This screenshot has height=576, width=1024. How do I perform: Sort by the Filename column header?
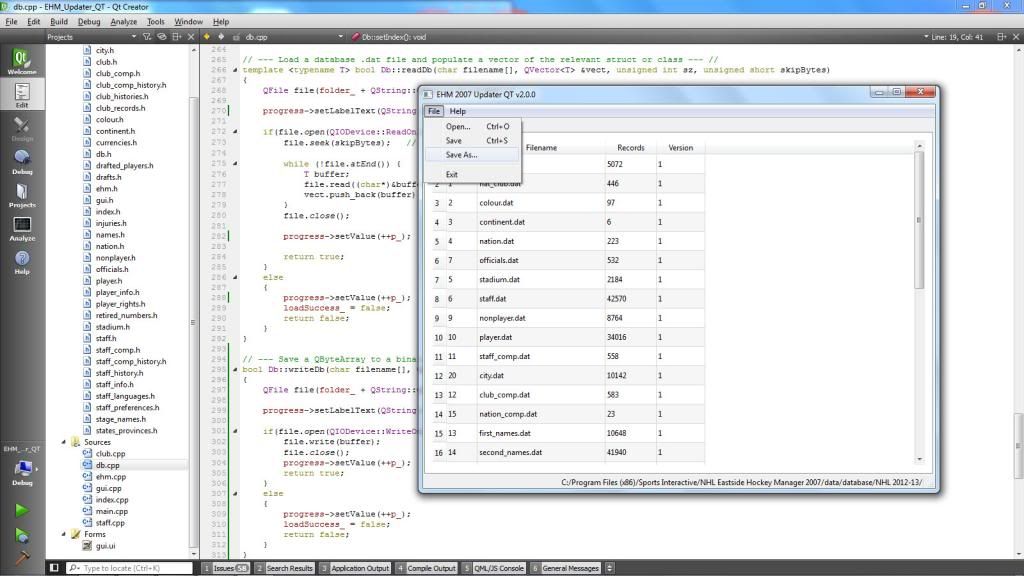click(x=541, y=148)
